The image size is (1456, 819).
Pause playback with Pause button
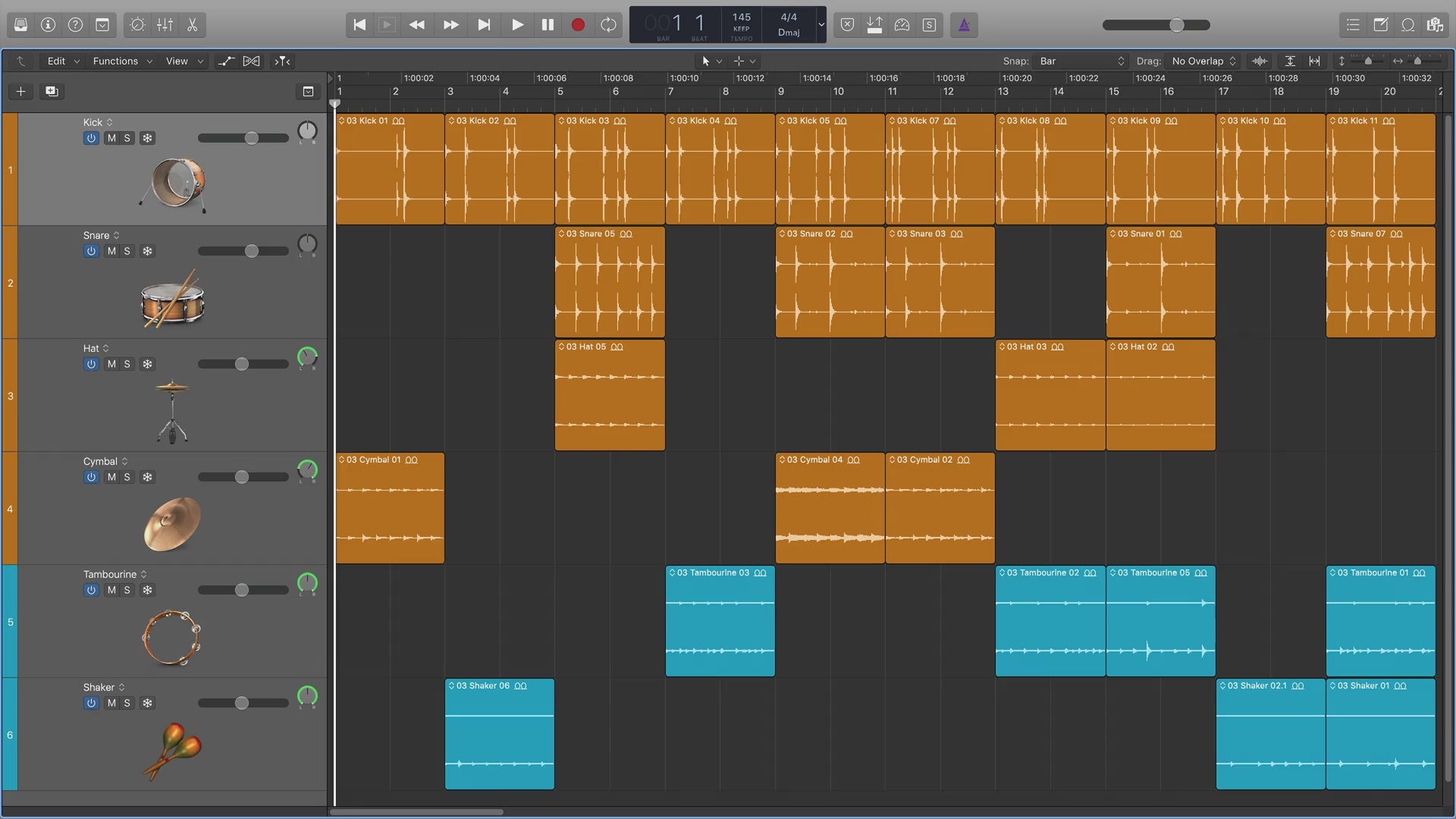coord(548,25)
